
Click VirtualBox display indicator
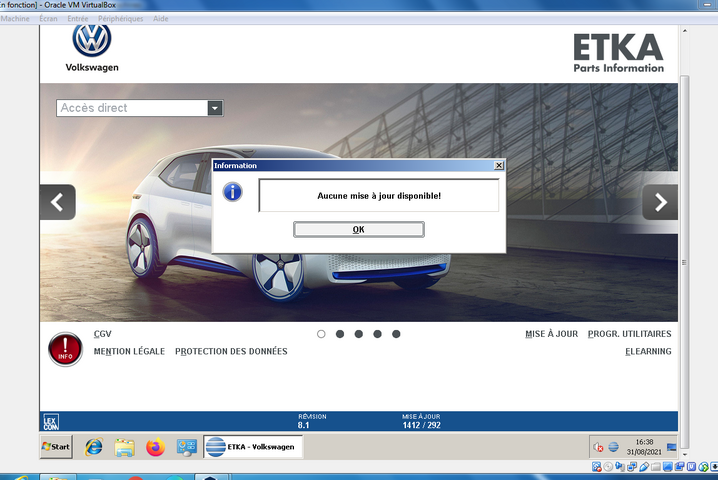pos(668,466)
